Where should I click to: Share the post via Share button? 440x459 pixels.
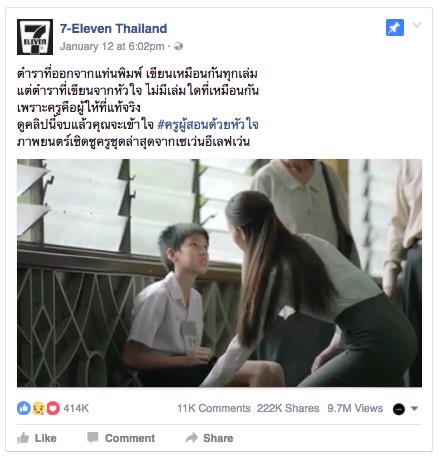tap(209, 438)
